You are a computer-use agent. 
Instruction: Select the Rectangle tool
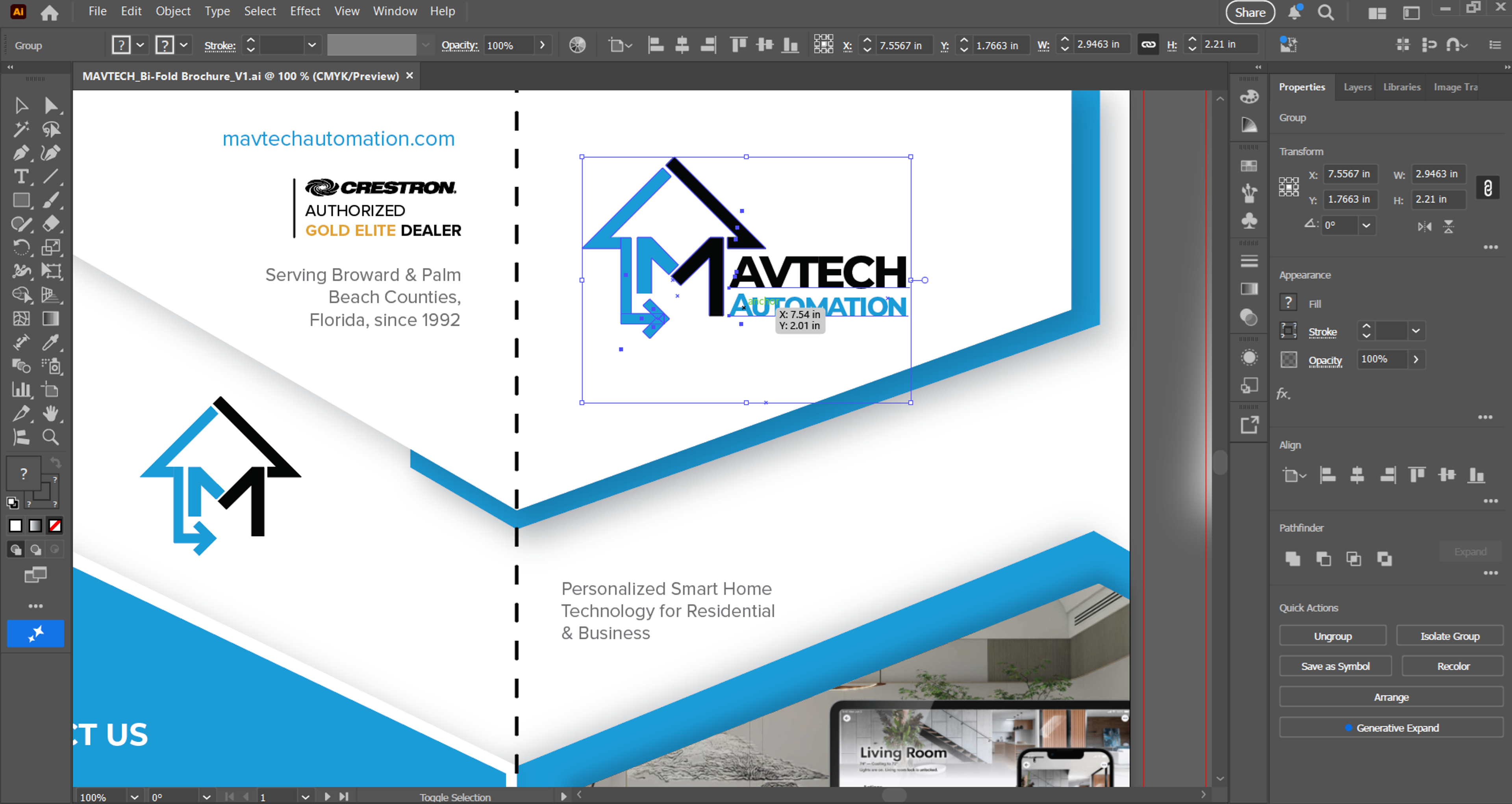tap(21, 200)
